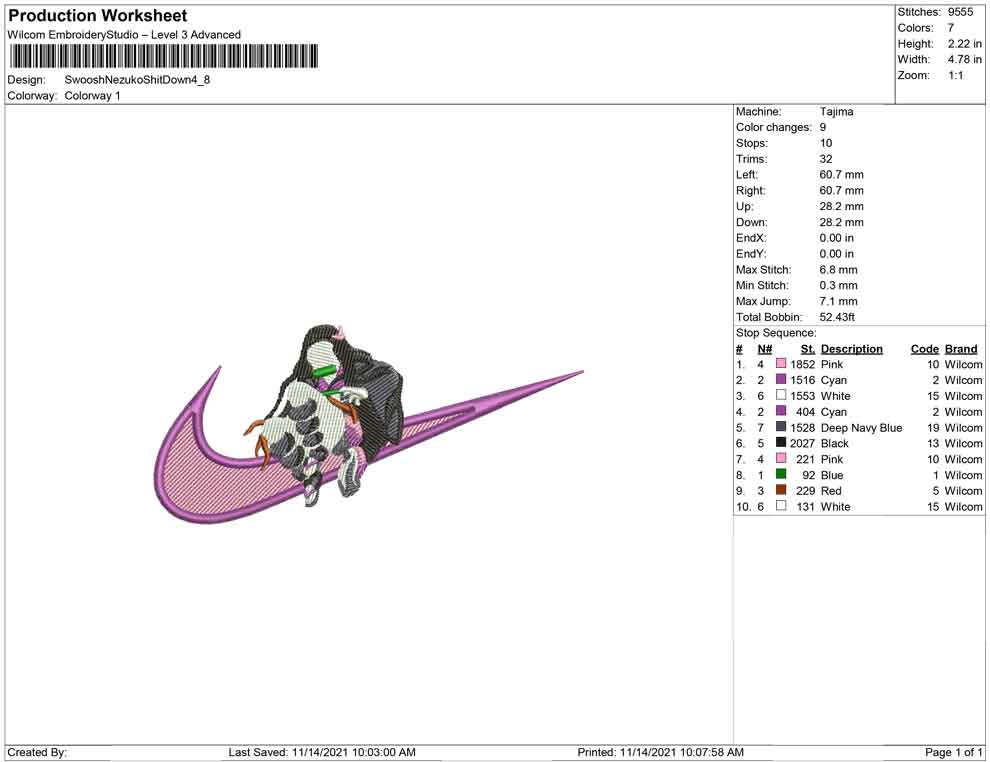
Task: Click the green swatch for thread 92
Action: click(x=781, y=474)
